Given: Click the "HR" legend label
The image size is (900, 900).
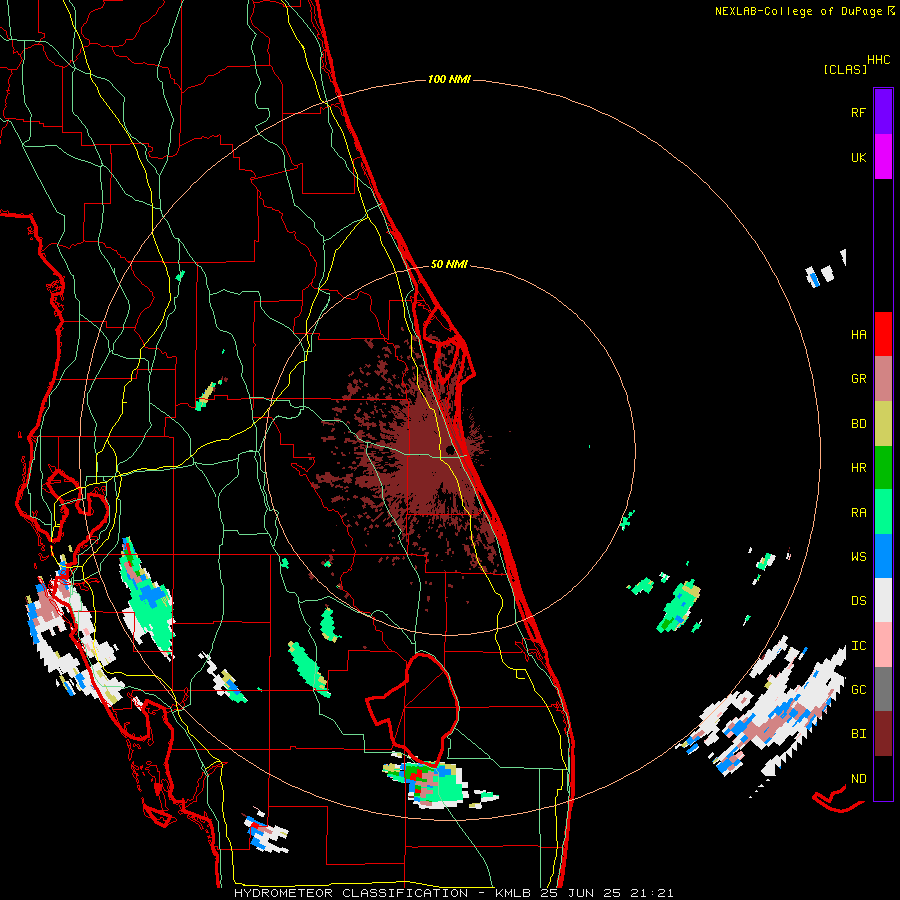Looking at the screenshot, I should (x=858, y=468).
